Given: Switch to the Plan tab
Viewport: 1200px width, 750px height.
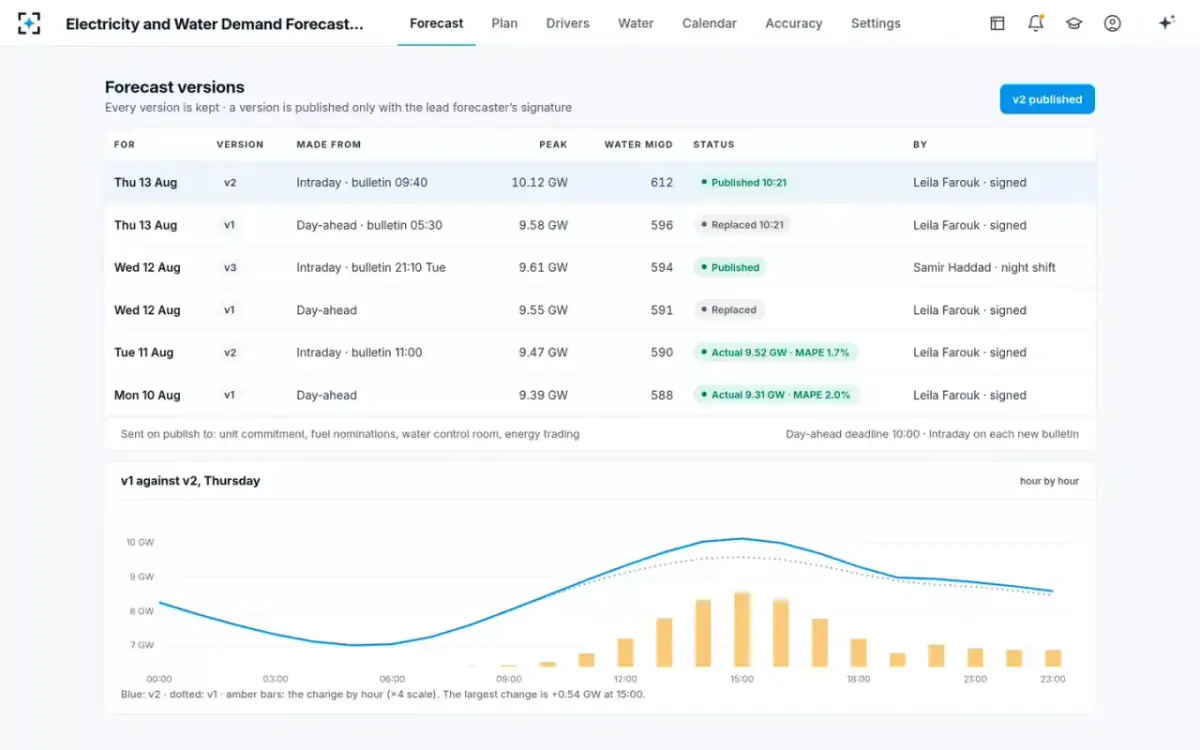Looking at the screenshot, I should (505, 23).
